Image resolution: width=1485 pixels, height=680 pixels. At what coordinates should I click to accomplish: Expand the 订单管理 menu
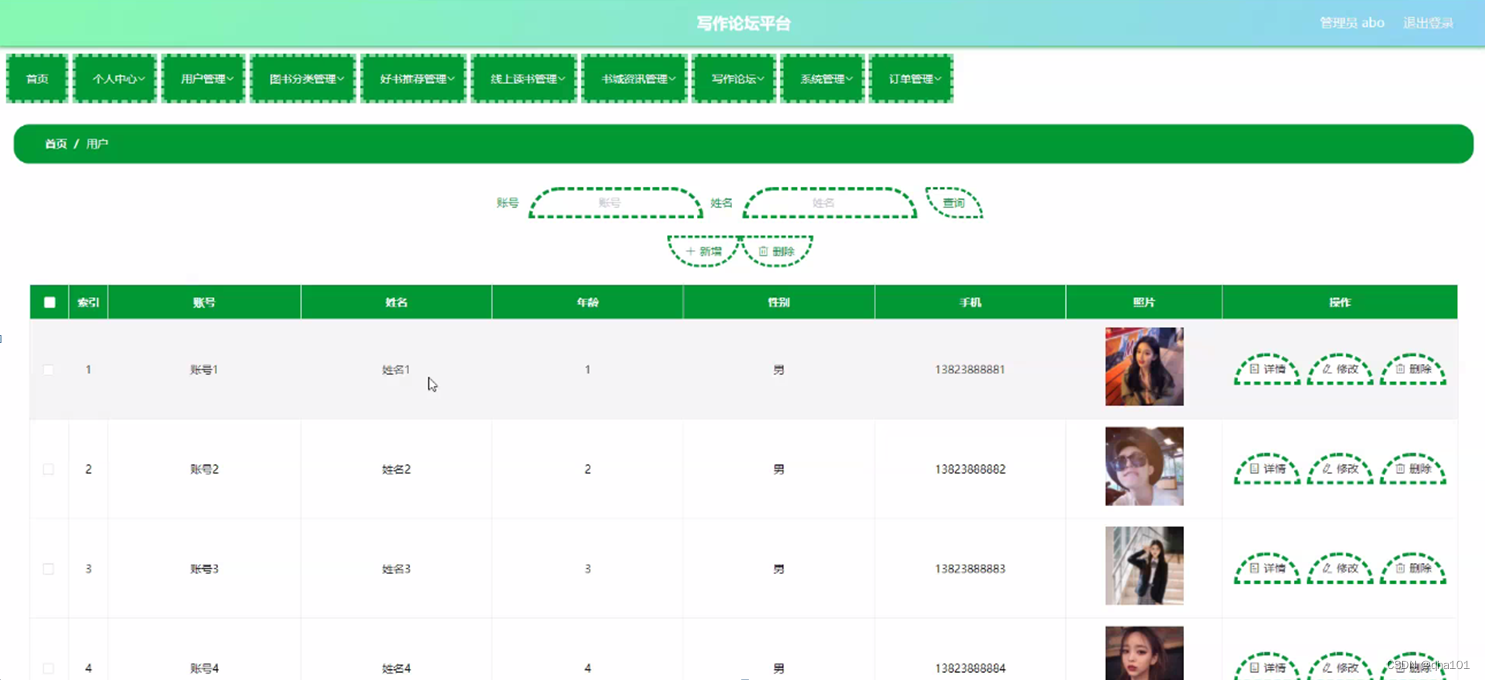point(911,79)
